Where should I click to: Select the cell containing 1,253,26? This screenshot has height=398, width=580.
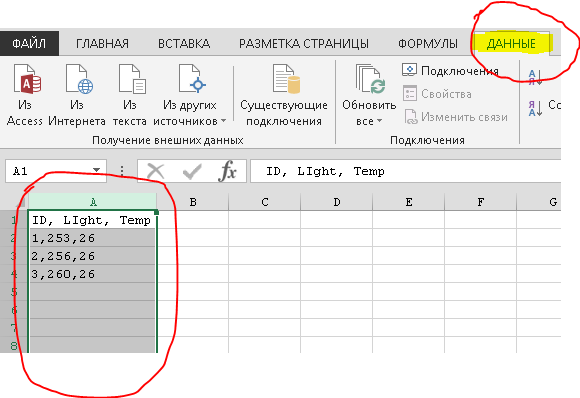click(x=92, y=238)
